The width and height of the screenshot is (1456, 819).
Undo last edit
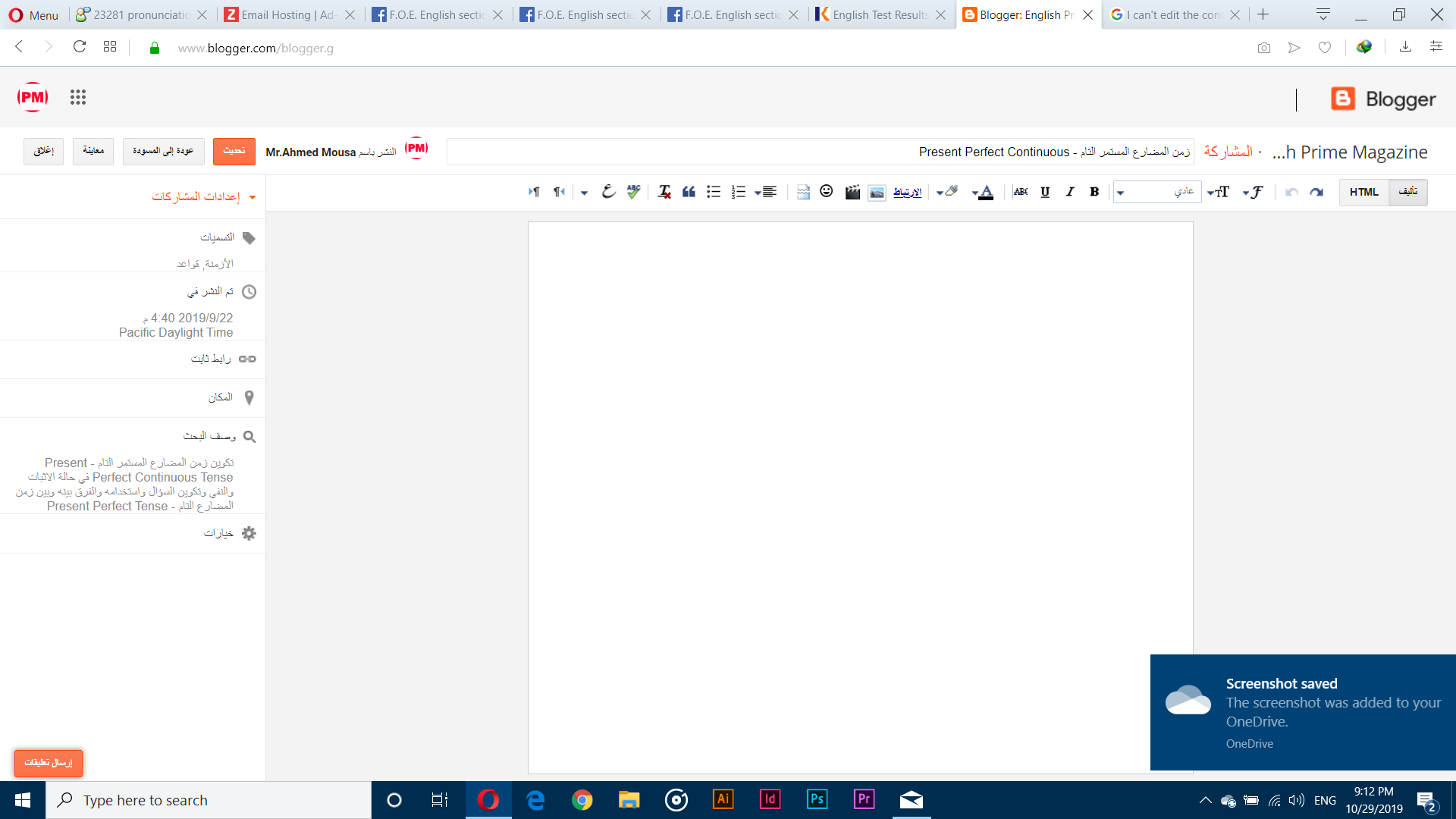point(1291,192)
